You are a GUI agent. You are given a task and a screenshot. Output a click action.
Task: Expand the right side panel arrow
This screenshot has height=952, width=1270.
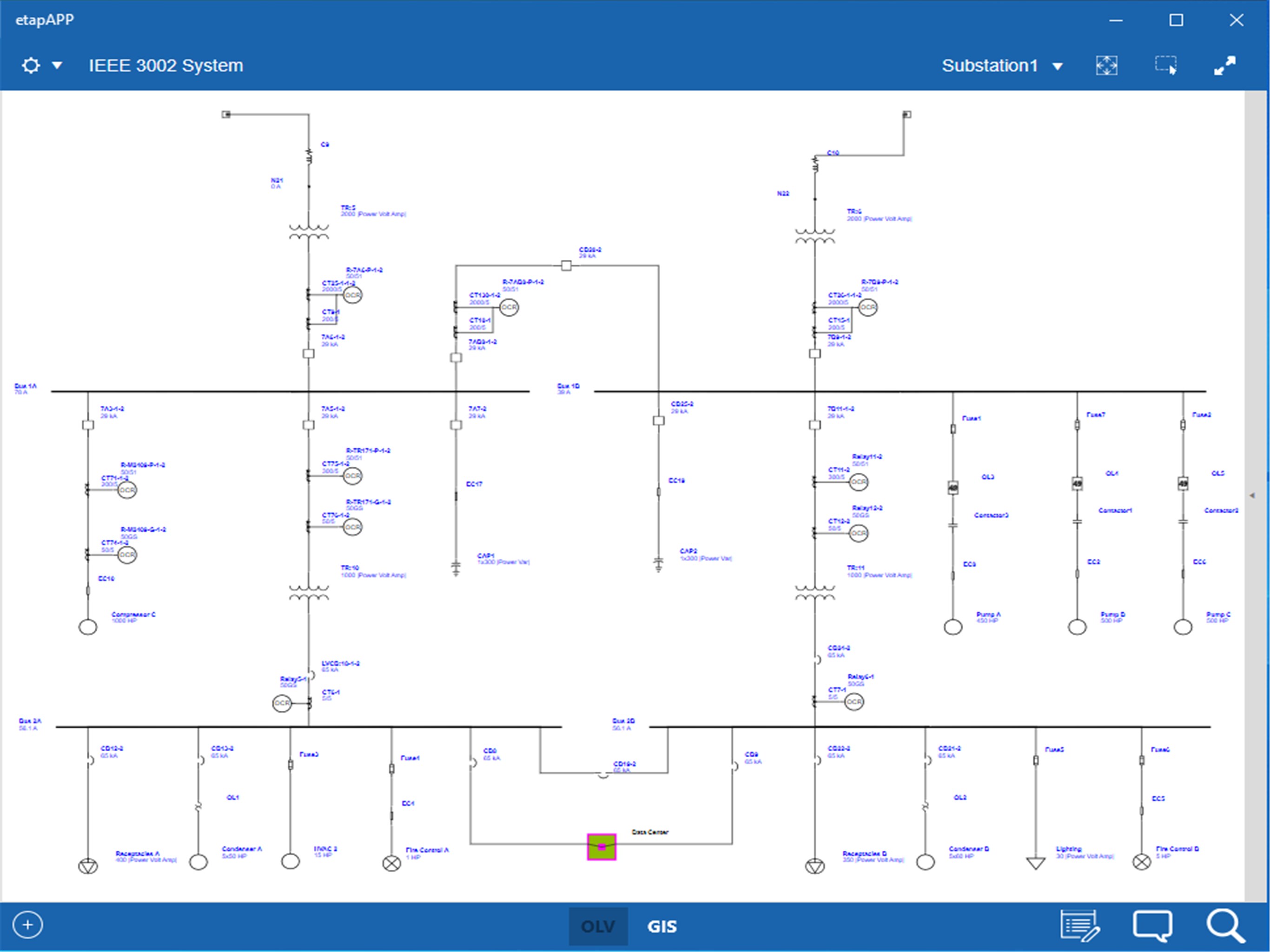pos(1252,495)
